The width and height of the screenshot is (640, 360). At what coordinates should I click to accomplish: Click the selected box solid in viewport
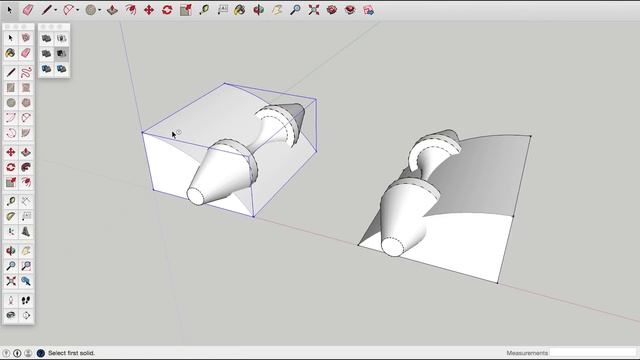(229, 149)
